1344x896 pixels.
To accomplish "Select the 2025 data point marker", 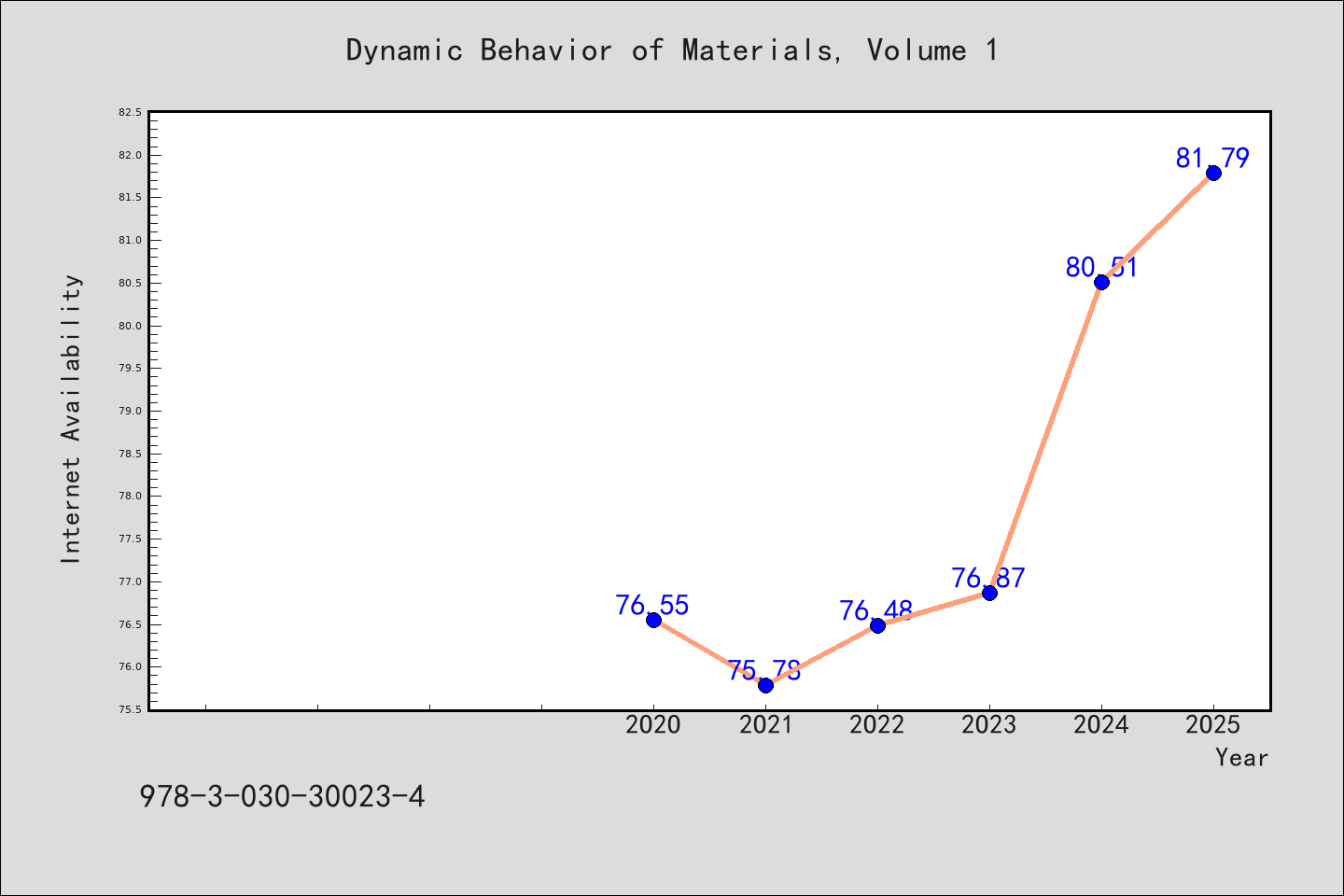I will click(x=1213, y=173).
